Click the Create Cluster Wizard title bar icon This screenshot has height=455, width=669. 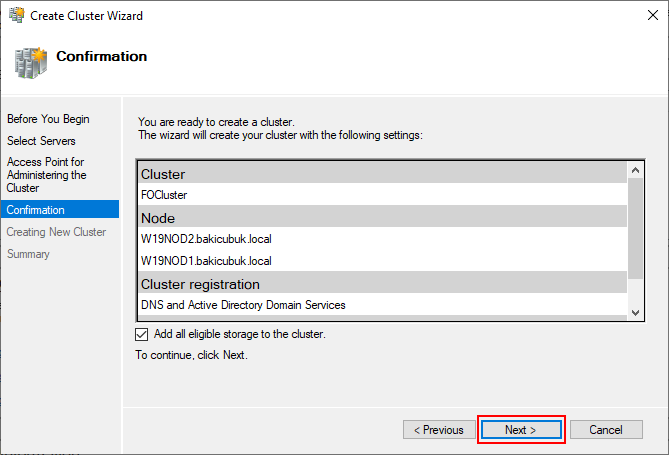pos(17,15)
